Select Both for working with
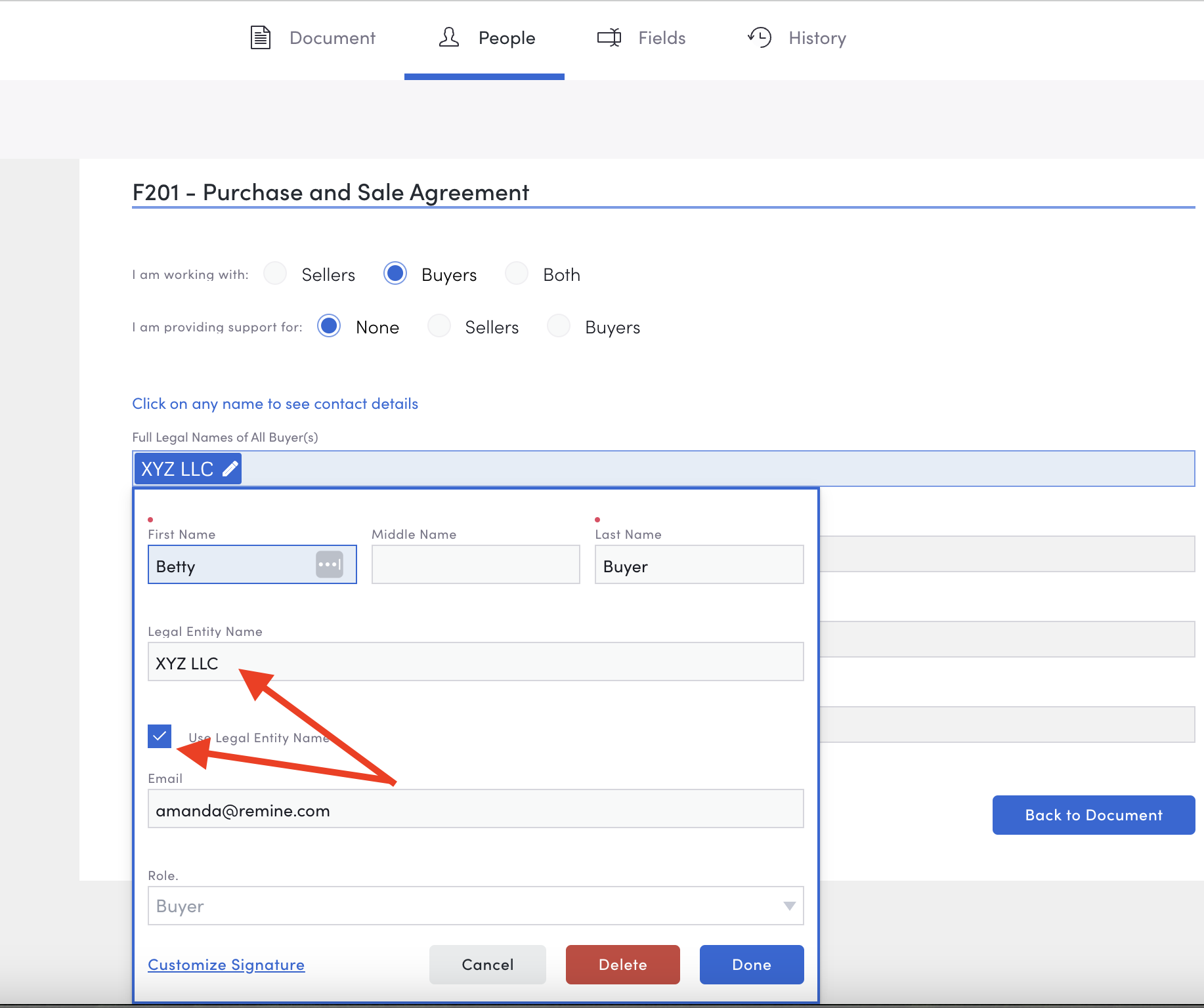The image size is (1204, 1008). [x=517, y=273]
